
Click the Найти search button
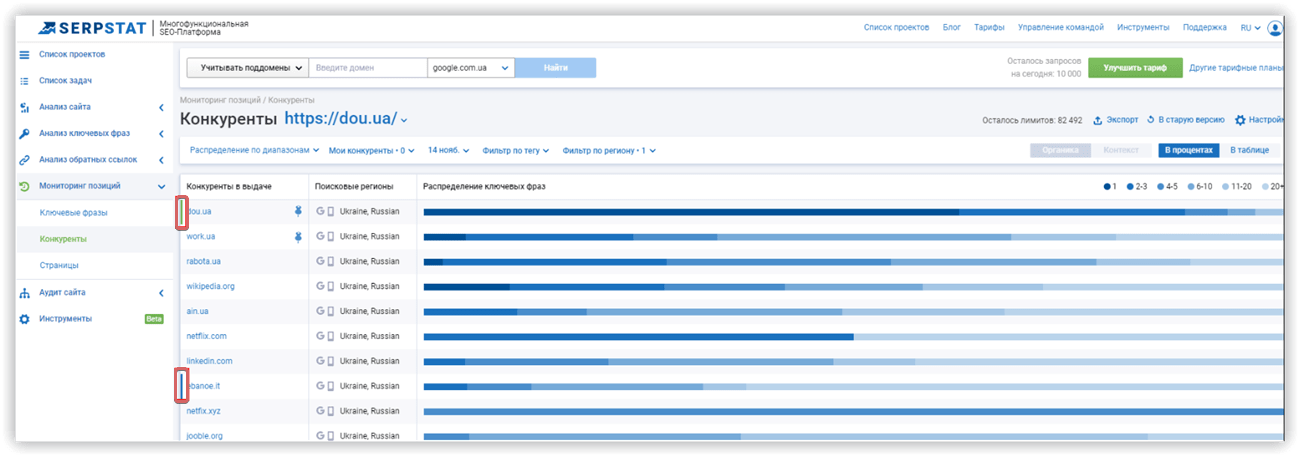tap(556, 68)
